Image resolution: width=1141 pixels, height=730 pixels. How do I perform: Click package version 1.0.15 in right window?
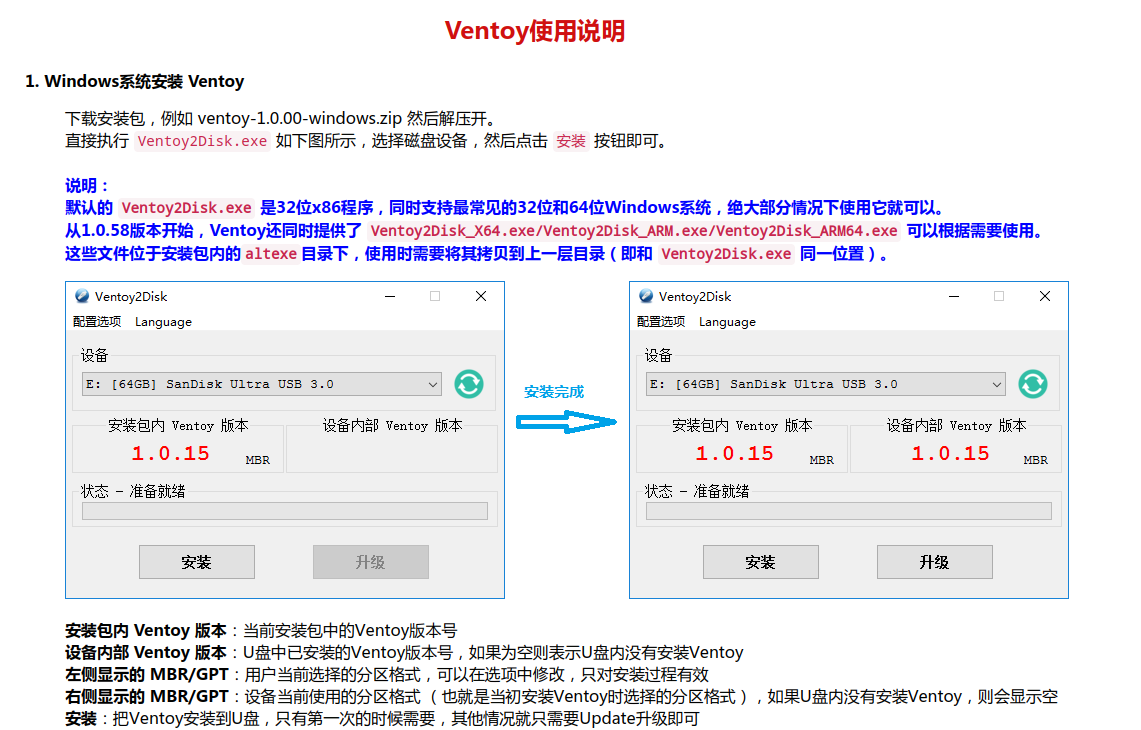coord(734,453)
